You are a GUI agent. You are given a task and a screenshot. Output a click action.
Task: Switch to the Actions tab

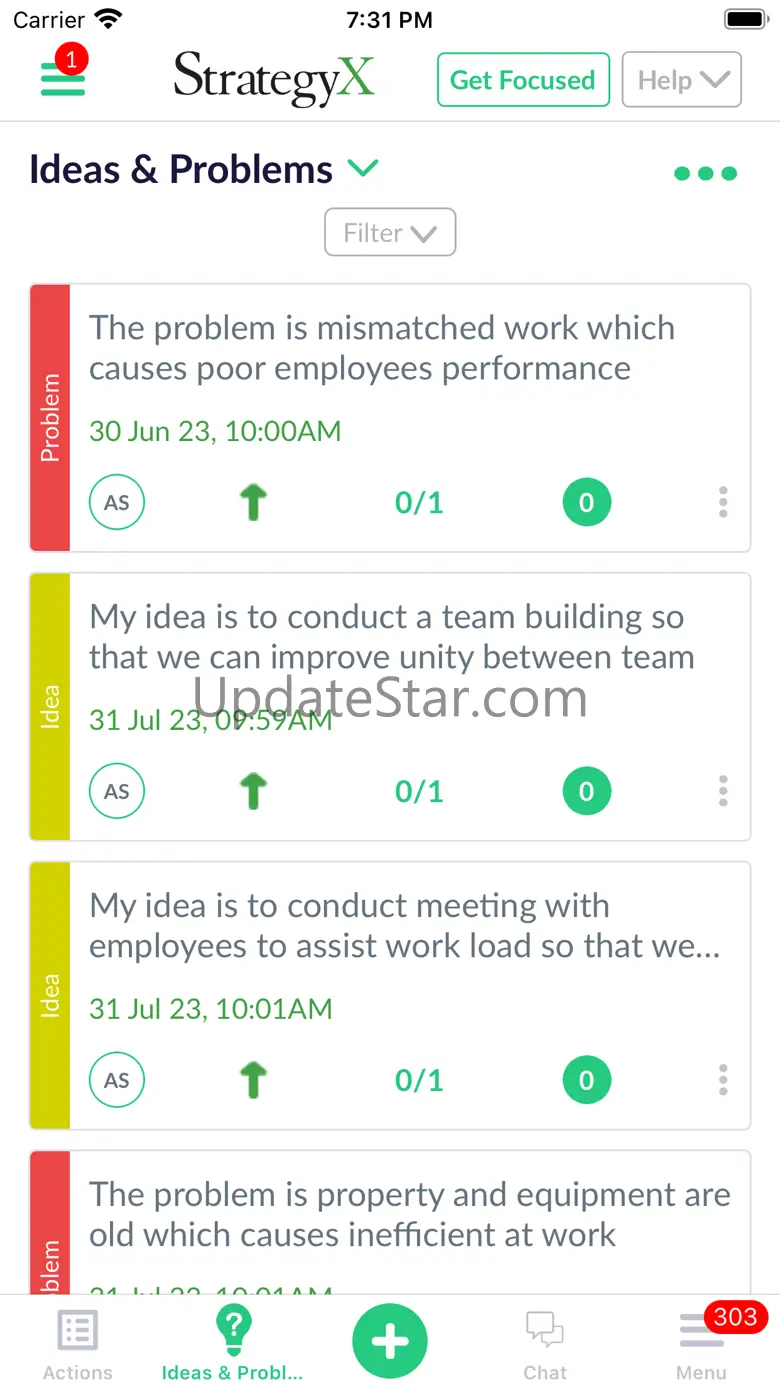(x=78, y=1345)
